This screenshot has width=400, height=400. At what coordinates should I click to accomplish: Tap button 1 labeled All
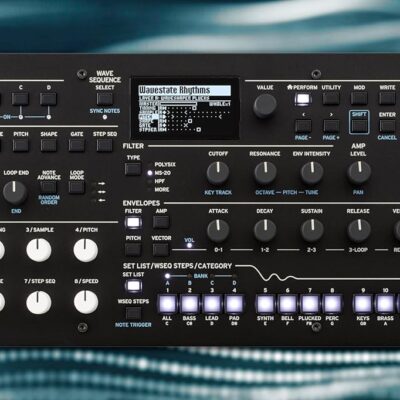click(167, 304)
